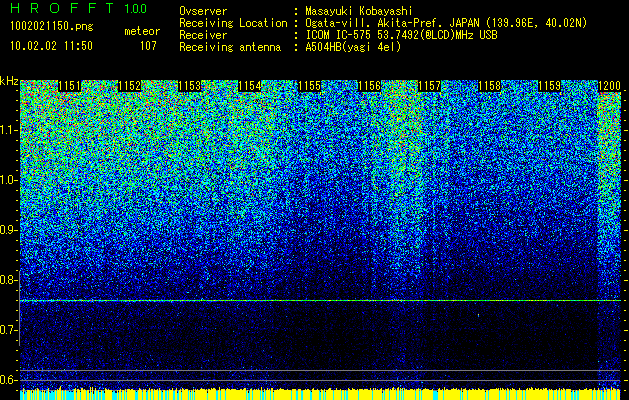This screenshot has width=629, height=400.
Task: Click the 1151 time marker
Action: click(69, 86)
